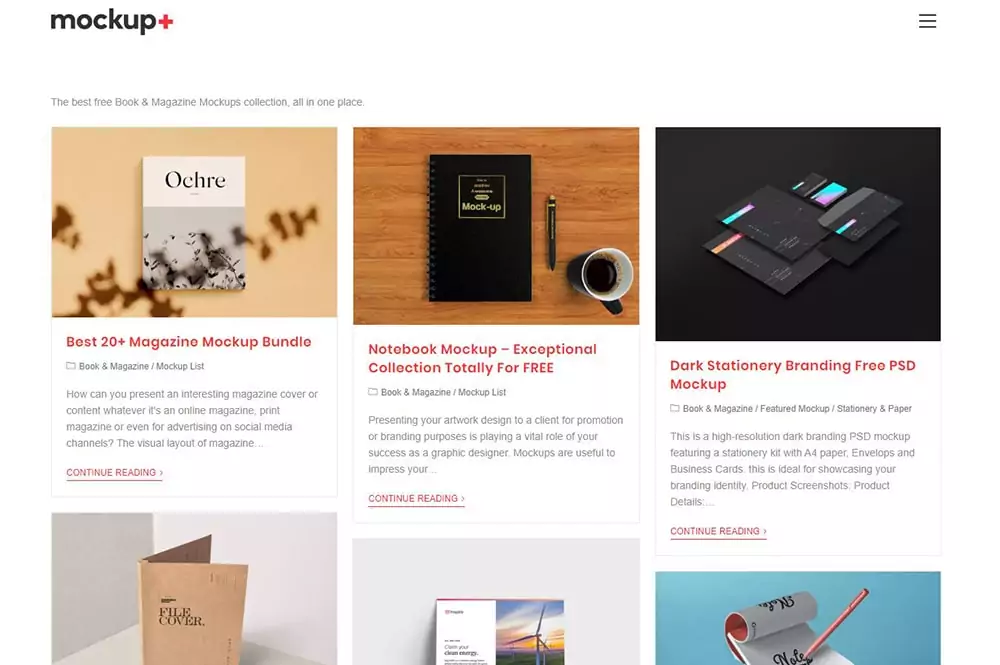Viewport: 1000px width, 665px height.
Task: Open the Ochre magazine cover thumbnail
Action: point(195,222)
